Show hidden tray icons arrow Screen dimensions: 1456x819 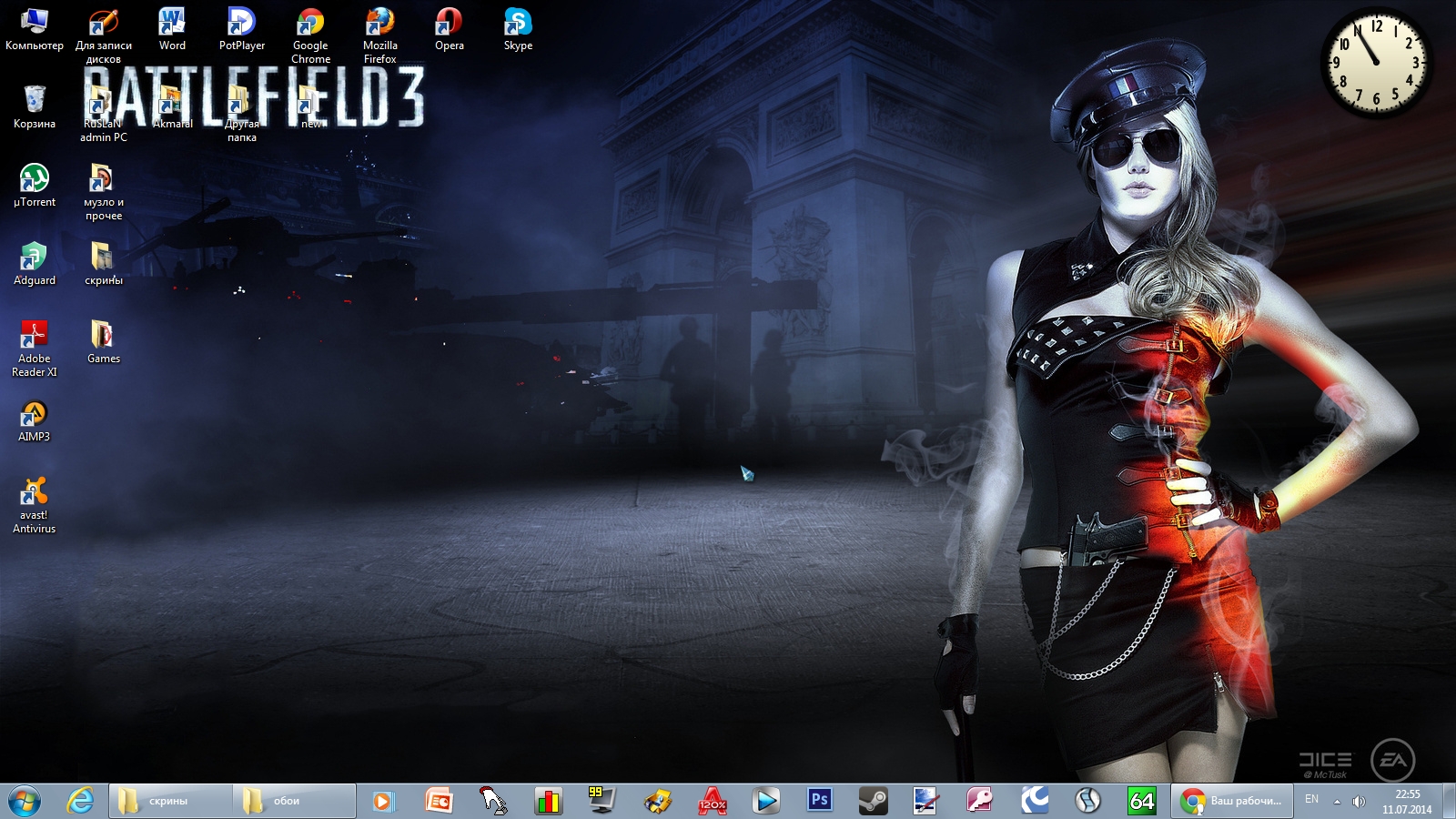point(1337,802)
